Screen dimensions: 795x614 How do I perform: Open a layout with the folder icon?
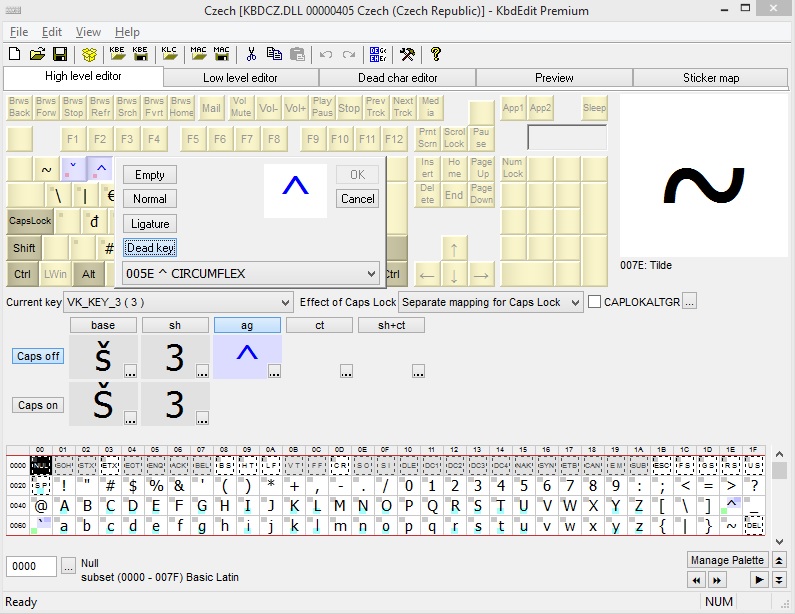[37, 54]
